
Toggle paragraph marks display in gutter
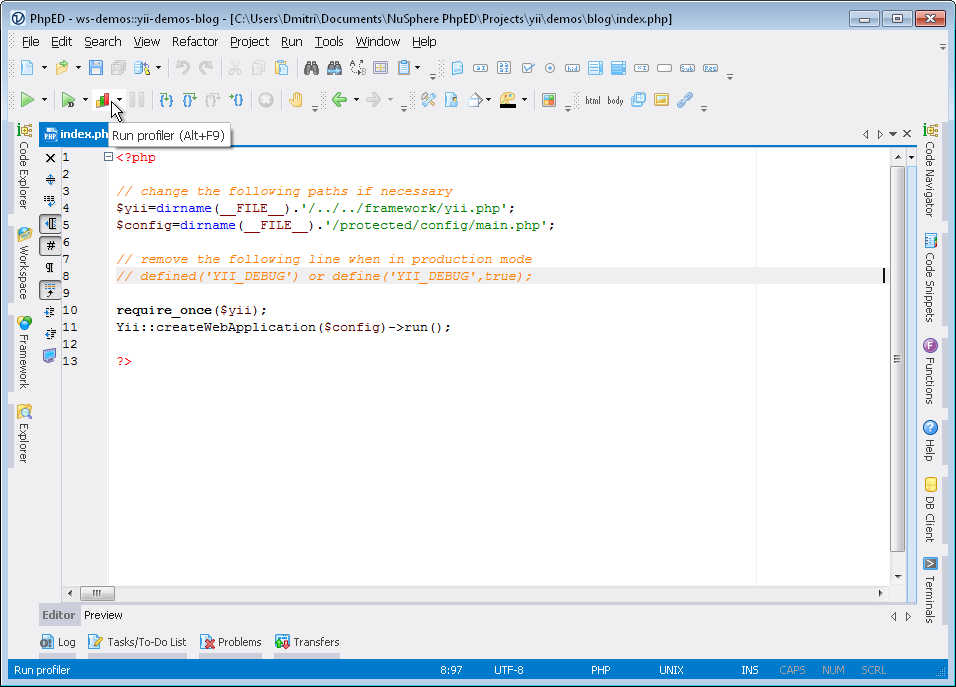pyautogui.click(x=50, y=267)
